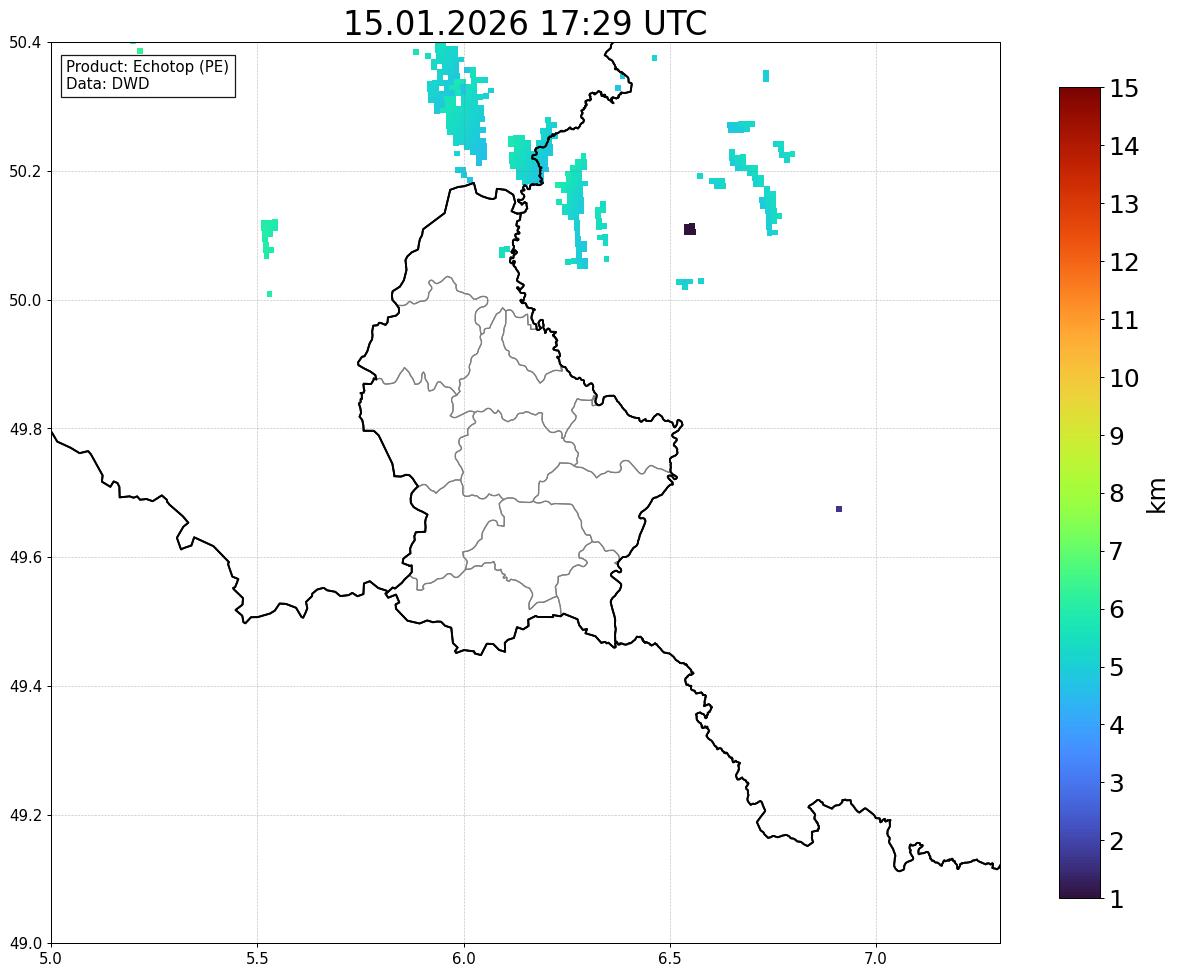The height and width of the screenshot is (976, 1178).
Task: Click the colorbar label '5'
Action: [1117, 667]
